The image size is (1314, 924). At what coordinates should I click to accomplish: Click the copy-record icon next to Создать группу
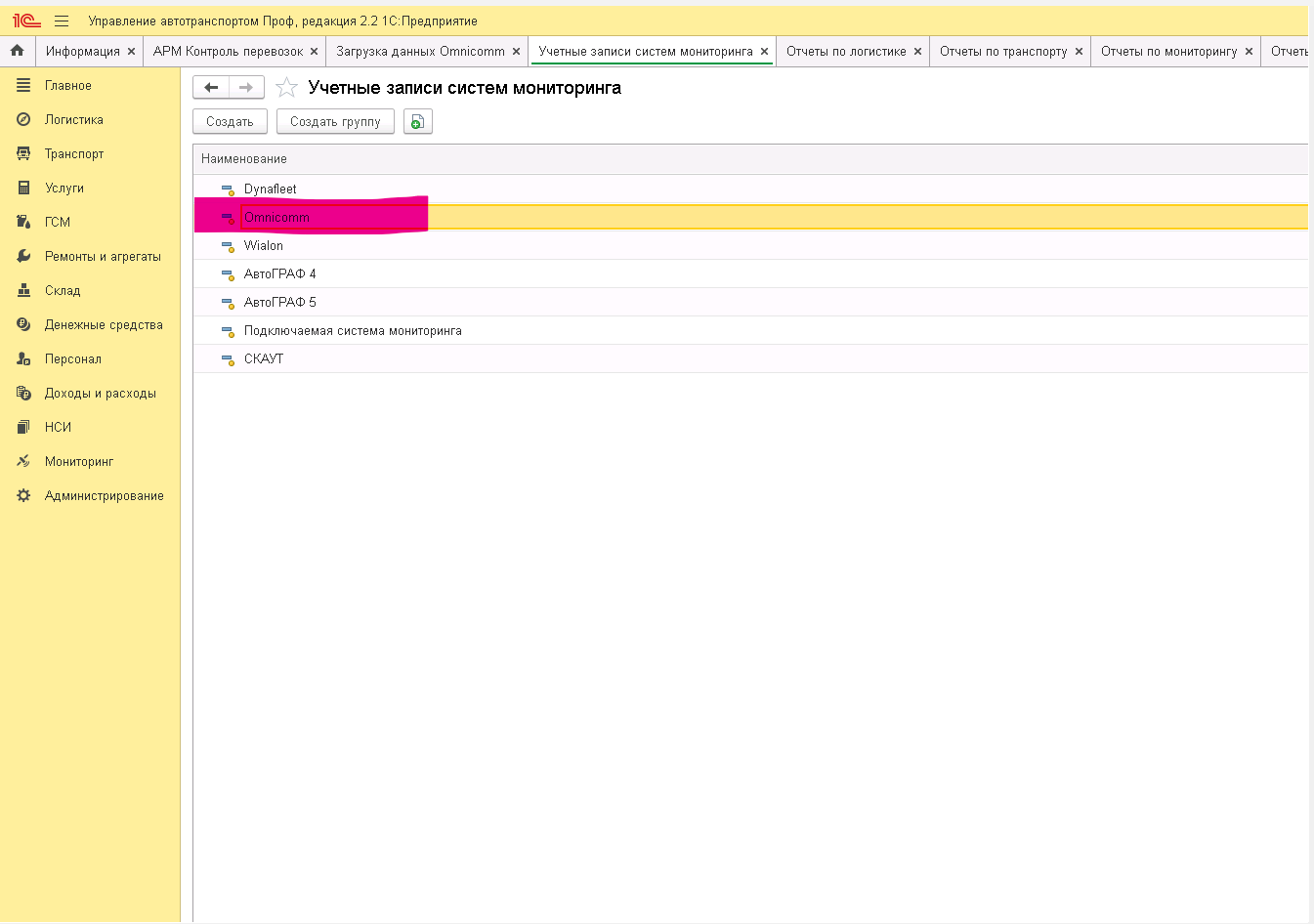click(x=417, y=122)
